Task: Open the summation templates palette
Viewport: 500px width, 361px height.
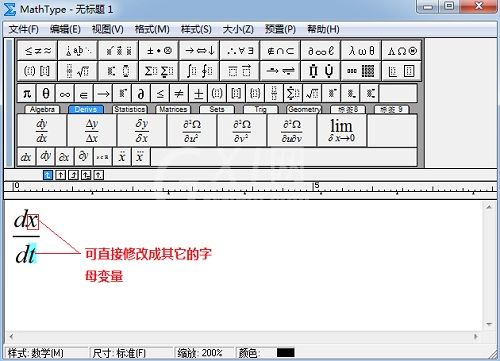Action: (x=159, y=71)
